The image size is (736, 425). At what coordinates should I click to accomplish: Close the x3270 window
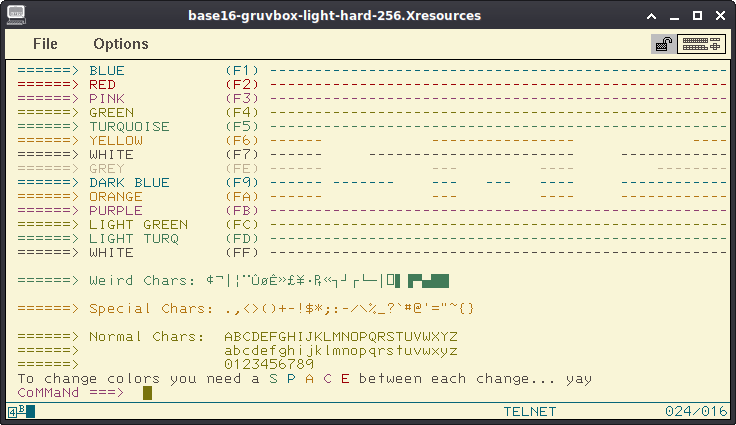pyautogui.click(x=721, y=16)
